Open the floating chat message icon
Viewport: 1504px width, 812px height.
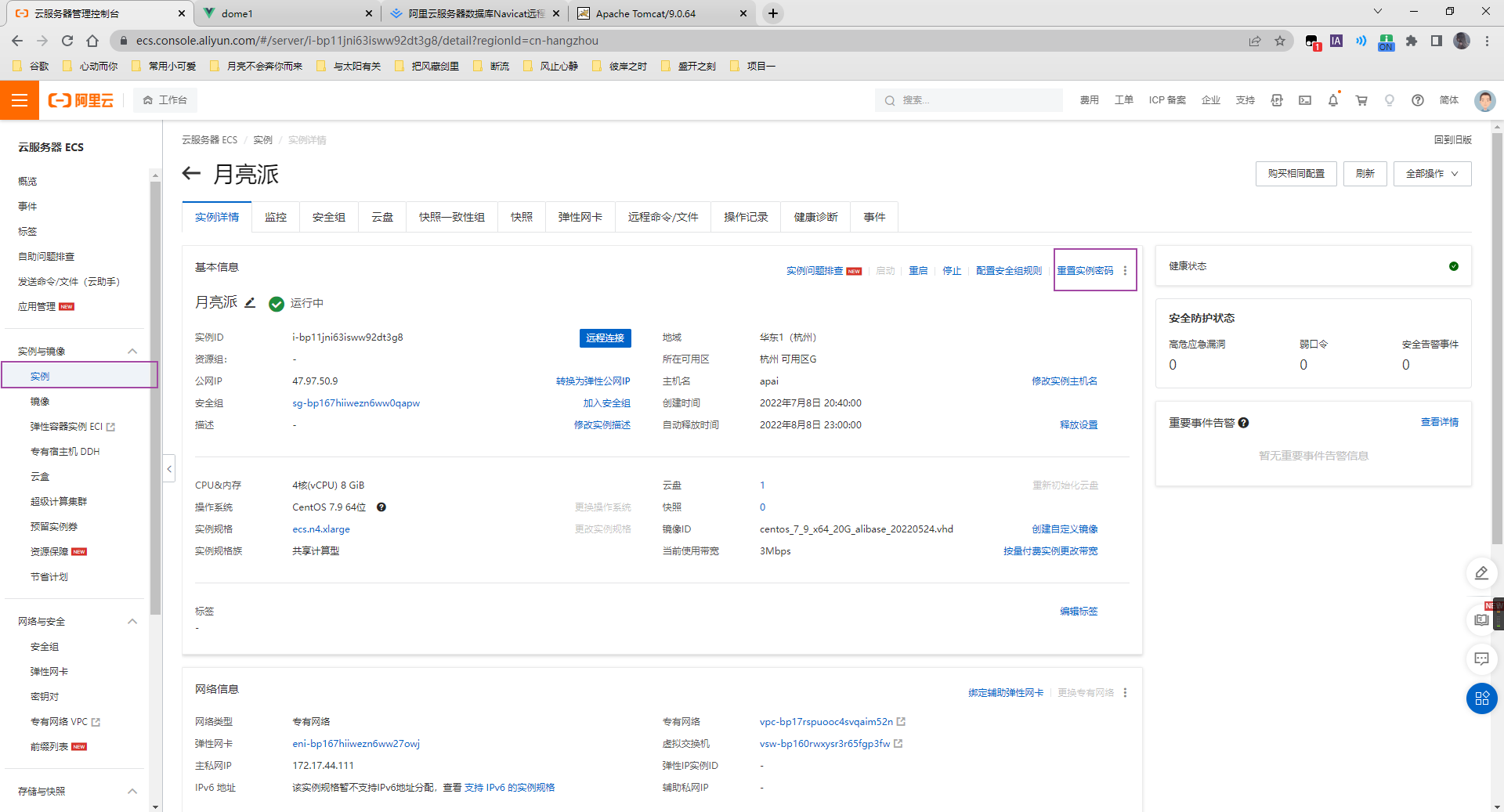1481,659
